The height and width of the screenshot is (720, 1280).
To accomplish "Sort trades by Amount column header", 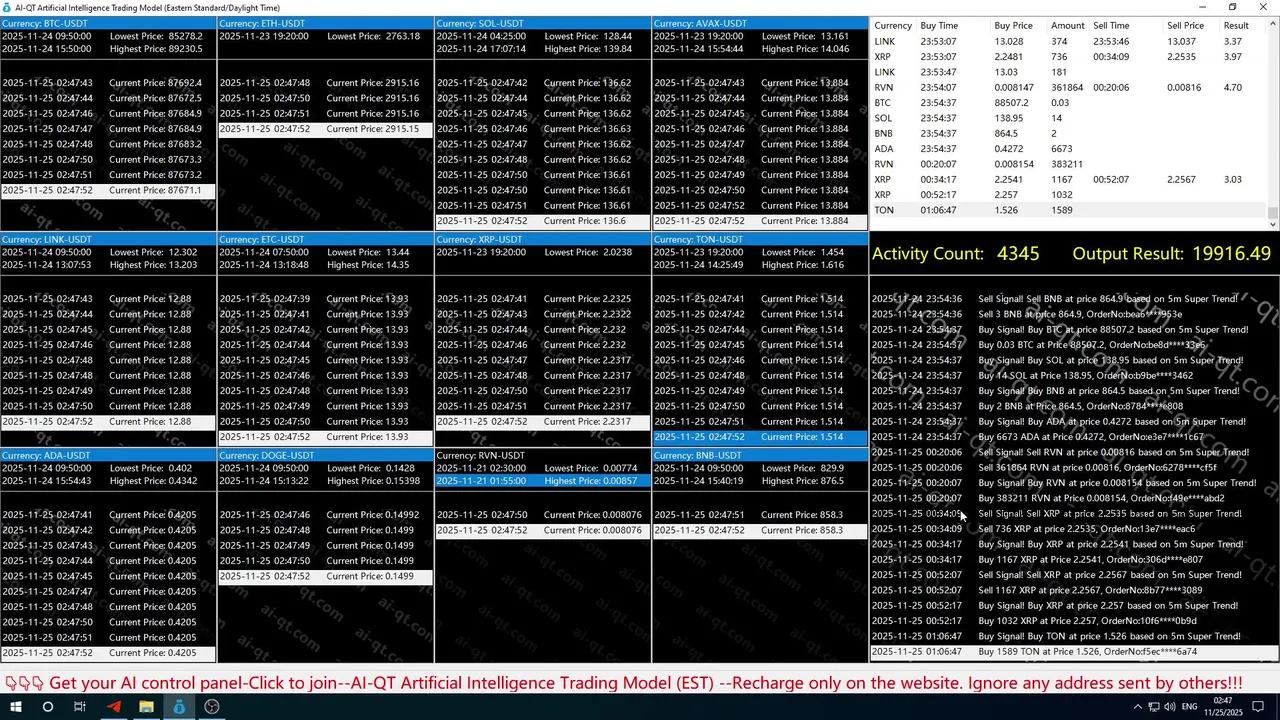I will click(x=1068, y=25).
